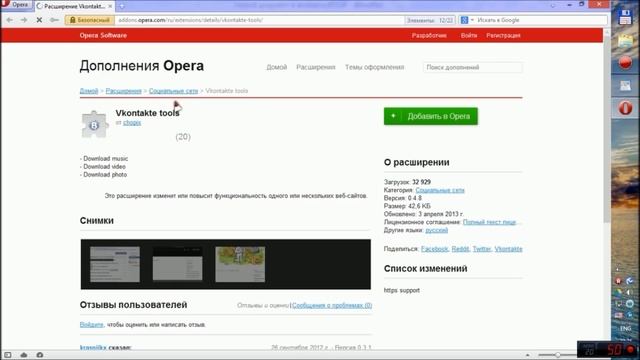The width and height of the screenshot is (640, 360).
Task: Share the extension on Twitter
Action: click(482, 249)
